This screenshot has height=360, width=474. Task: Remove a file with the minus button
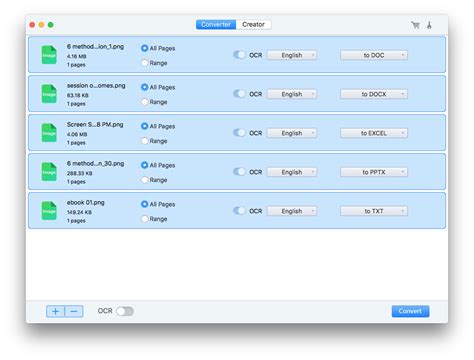[74, 311]
